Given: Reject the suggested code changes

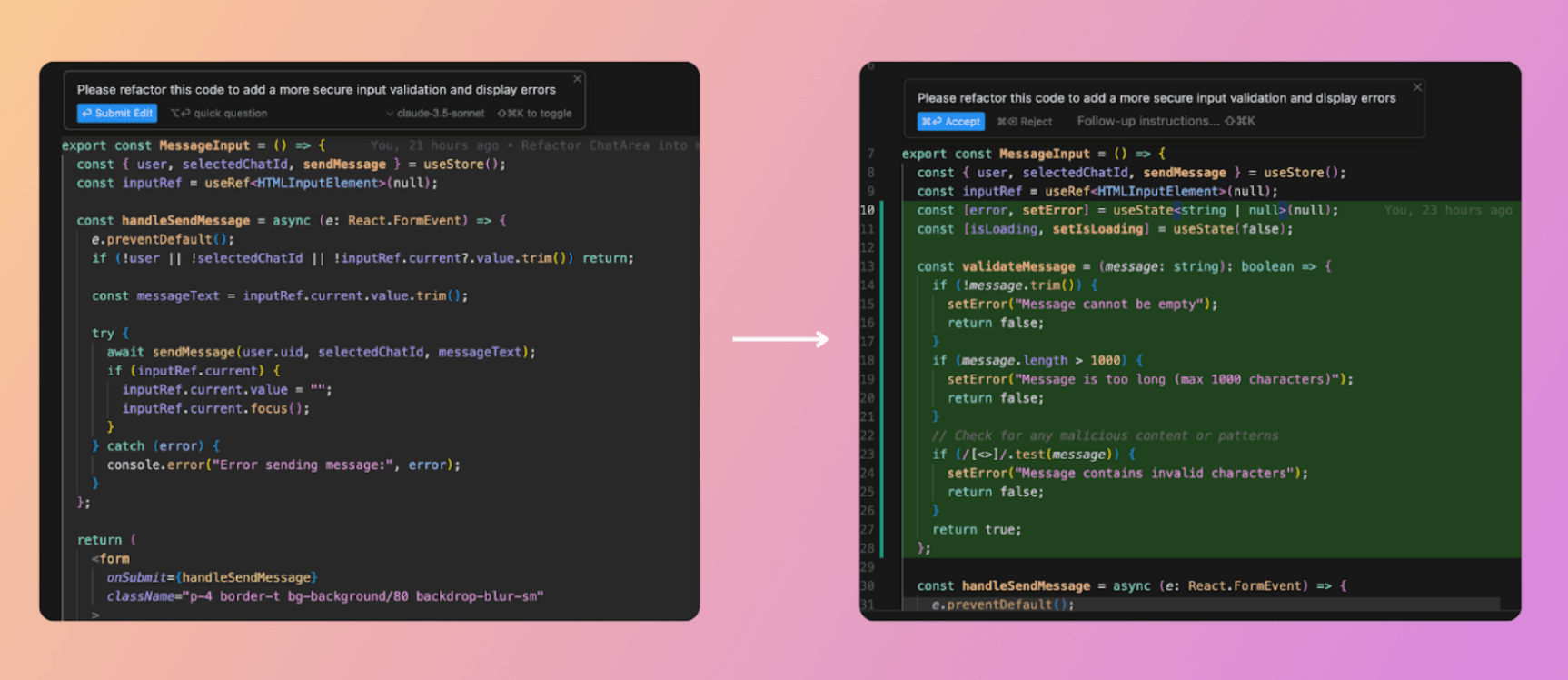Looking at the screenshot, I should [x=1025, y=122].
